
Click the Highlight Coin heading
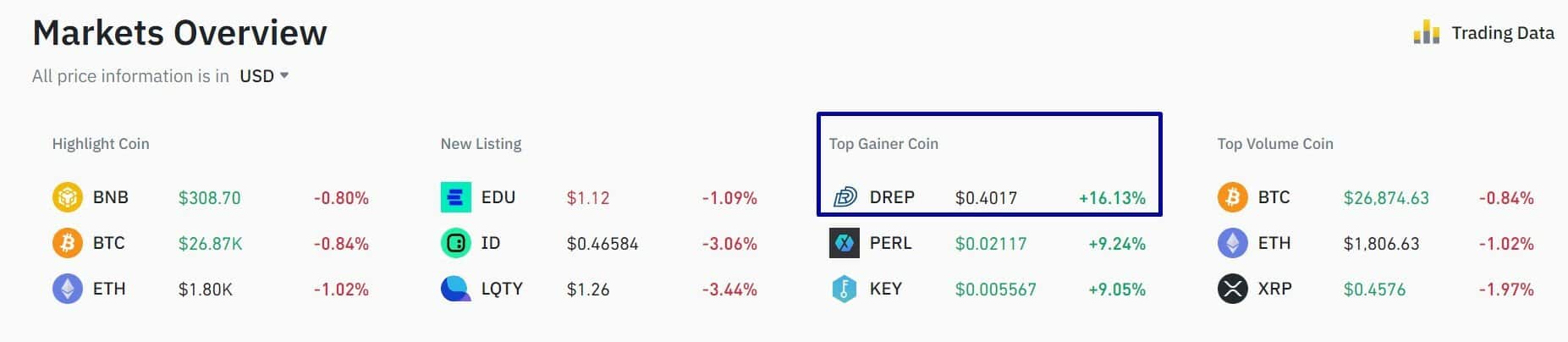coord(101,144)
